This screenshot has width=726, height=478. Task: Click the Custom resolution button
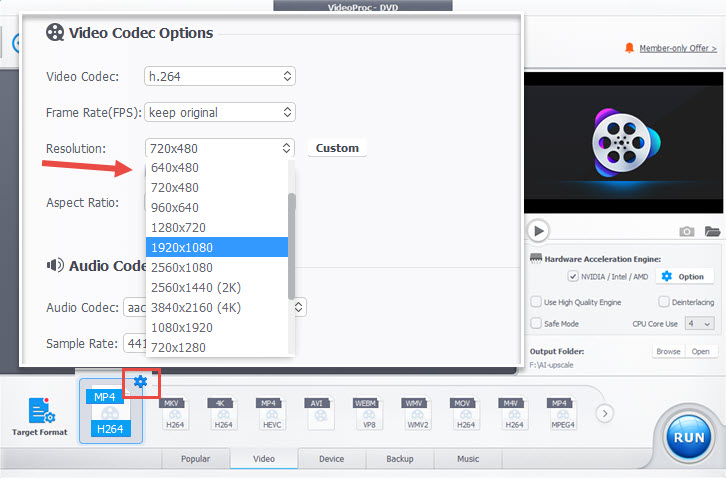click(x=337, y=148)
